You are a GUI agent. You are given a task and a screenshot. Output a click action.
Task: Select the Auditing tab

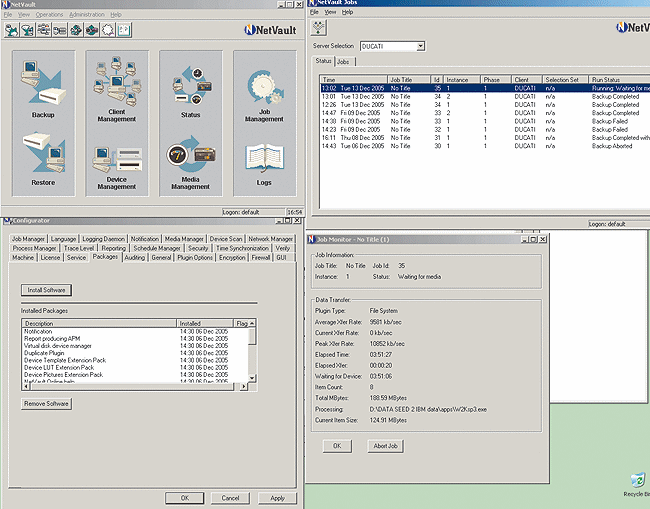coord(135,257)
